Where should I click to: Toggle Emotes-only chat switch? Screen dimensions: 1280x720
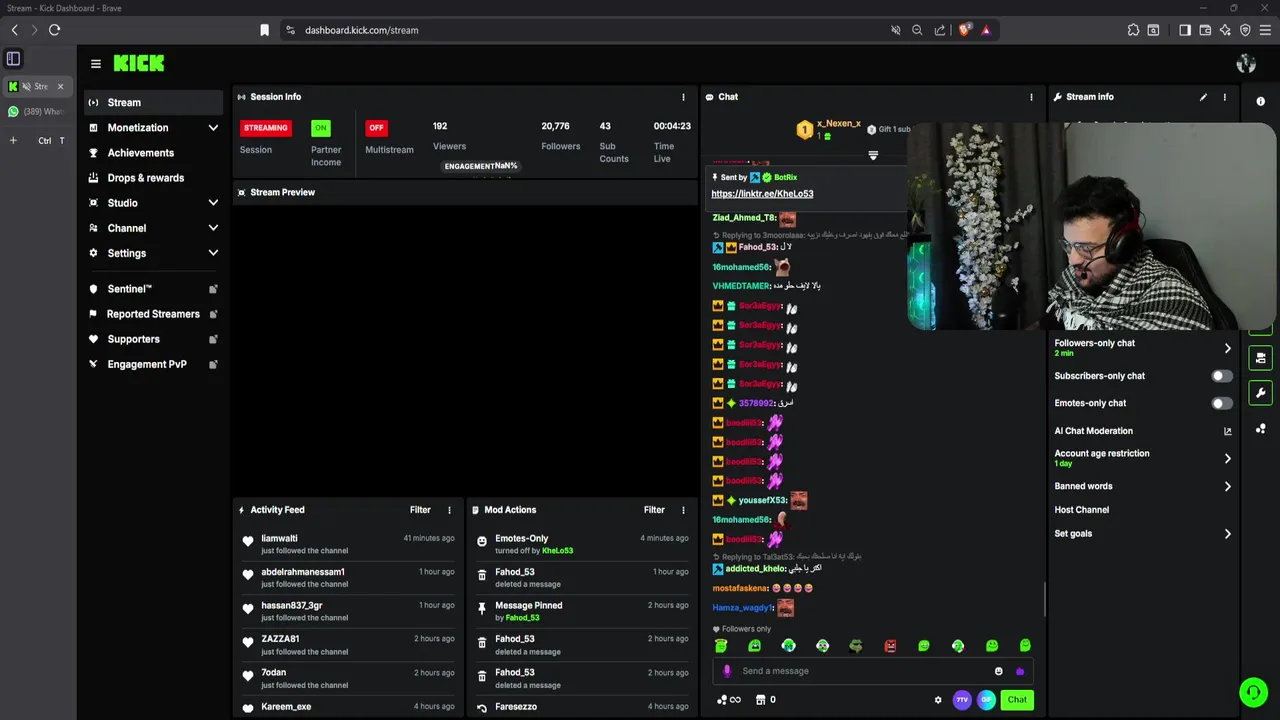1222,403
